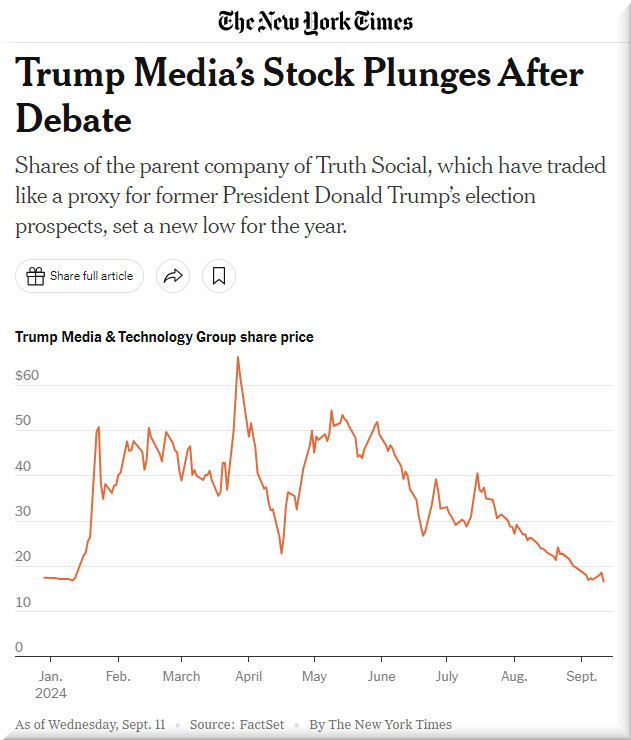Click the "30" label on the price axis
Screen dimensions: 631x740
pos(23,512)
